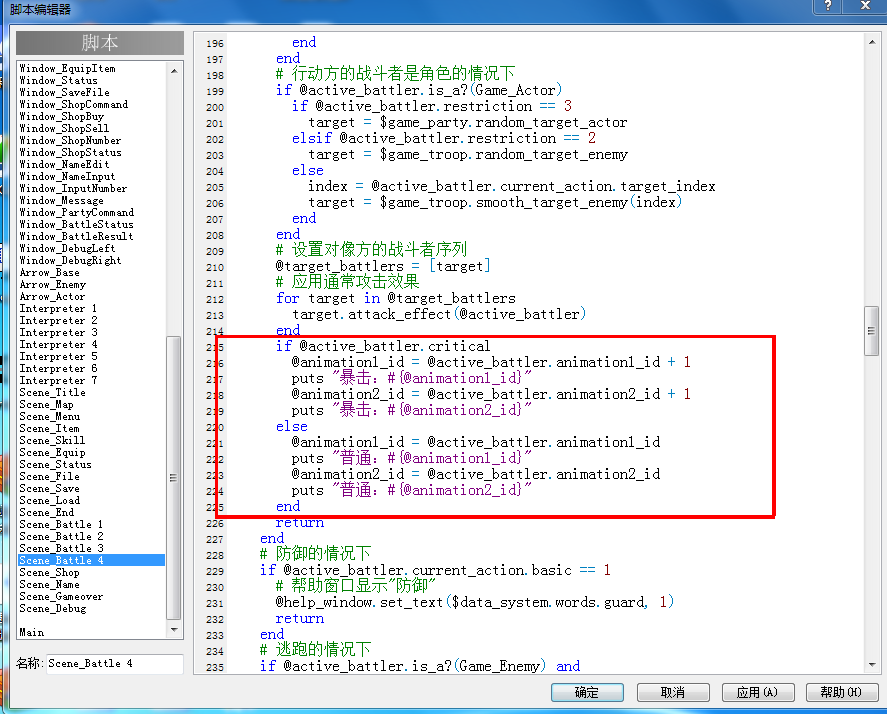The width and height of the screenshot is (887, 714).
Task: Select Window_SaveFile script
Action: (x=64, y=92)
